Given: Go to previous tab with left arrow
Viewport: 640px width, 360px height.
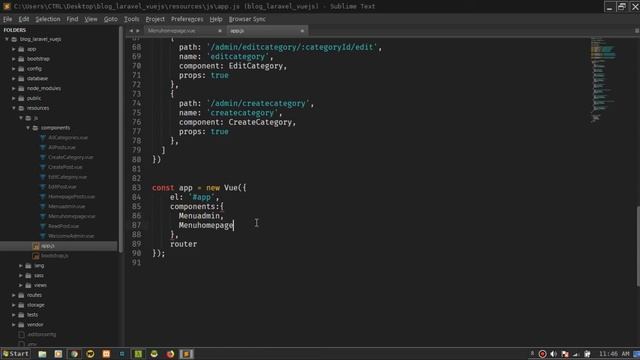Looking at the screenshot, I should pos(131,31).
